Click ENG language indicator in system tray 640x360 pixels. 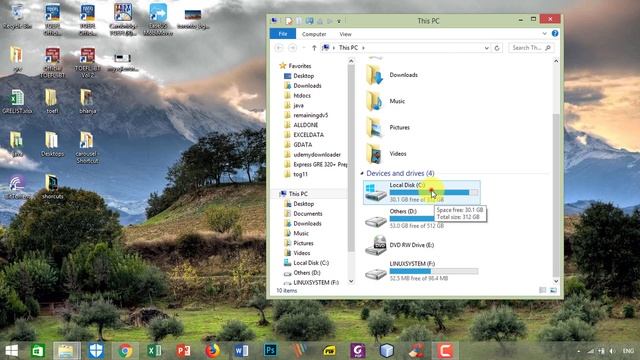pyautogui.click(x=628, y=351)
